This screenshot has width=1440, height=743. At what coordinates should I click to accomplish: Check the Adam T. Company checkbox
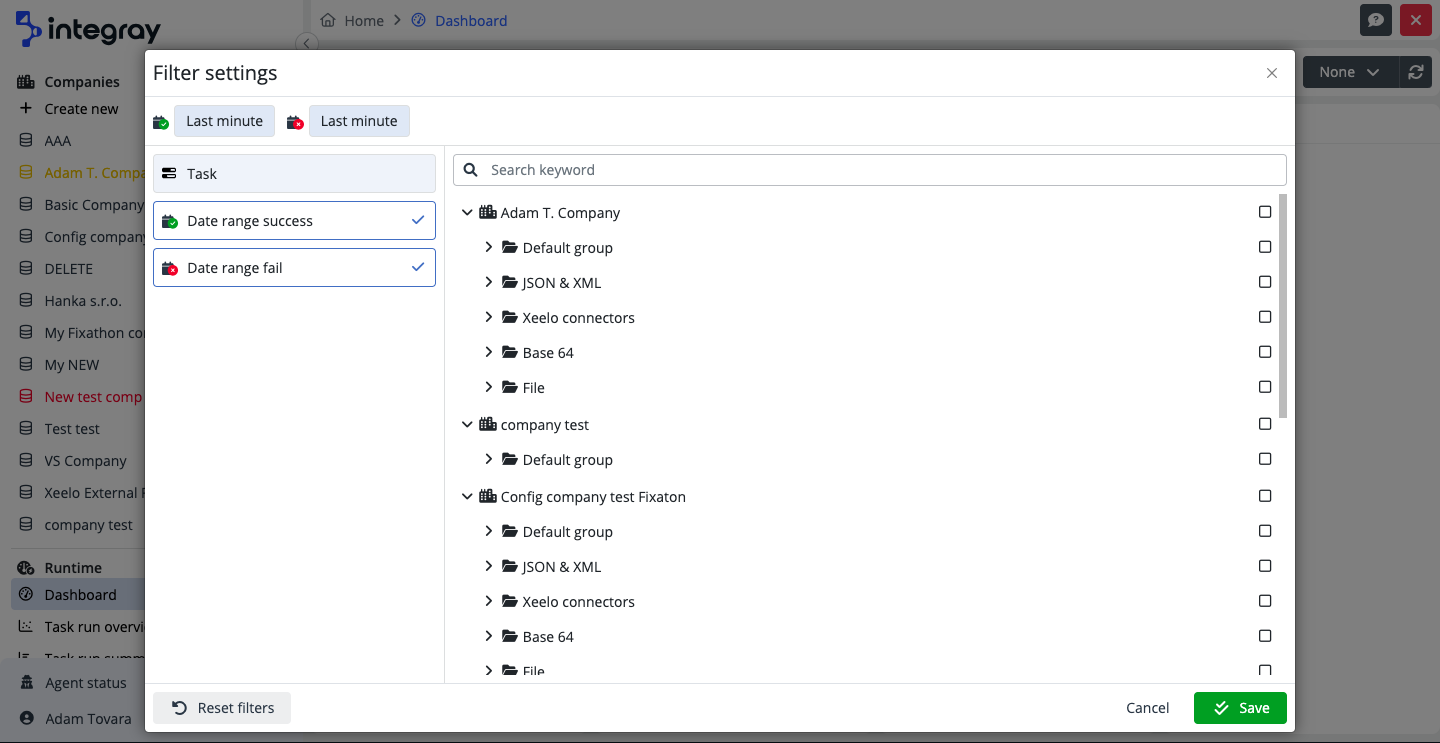point(1265,212)
